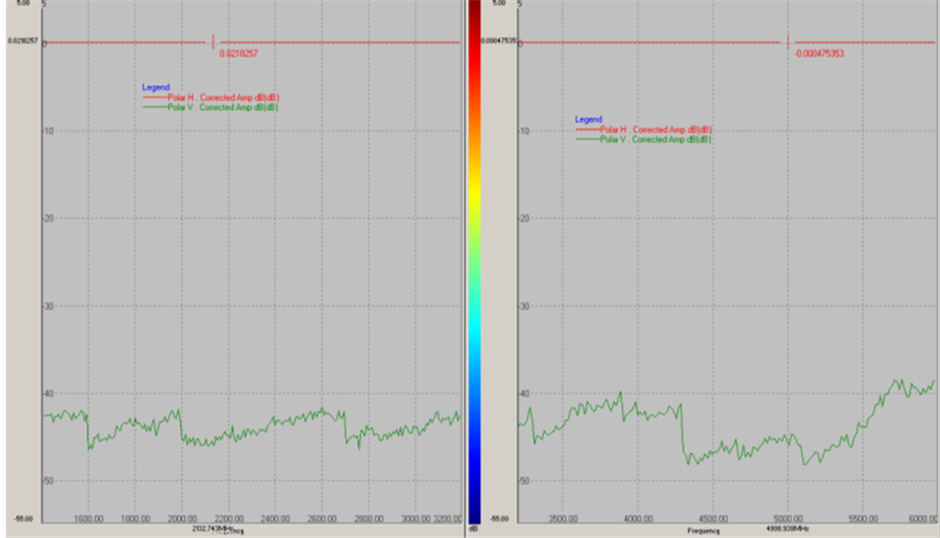Click the 5.00 upper limit field of left plot
The width and height of the screenshot is (940, 538).
tap(22, 4)
